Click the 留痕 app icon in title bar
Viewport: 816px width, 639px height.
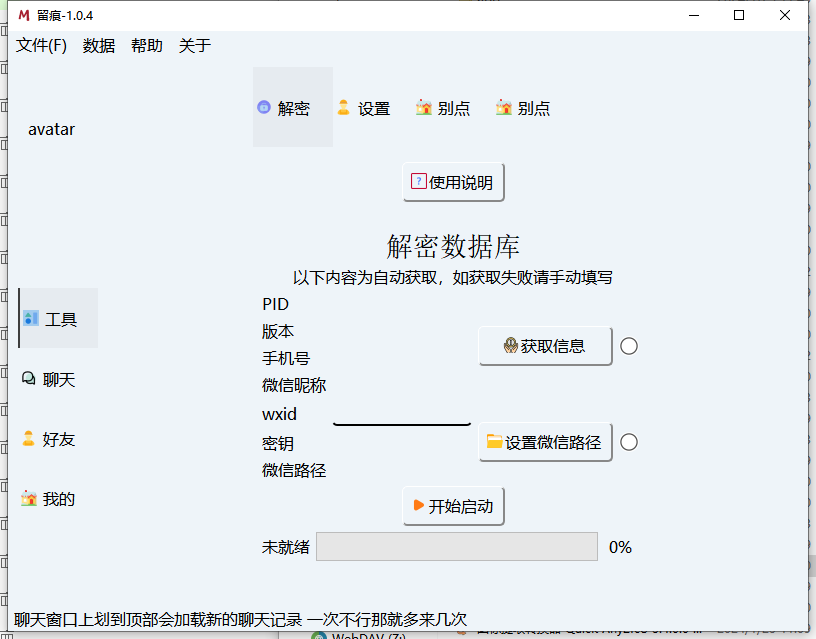coord(24,15)
